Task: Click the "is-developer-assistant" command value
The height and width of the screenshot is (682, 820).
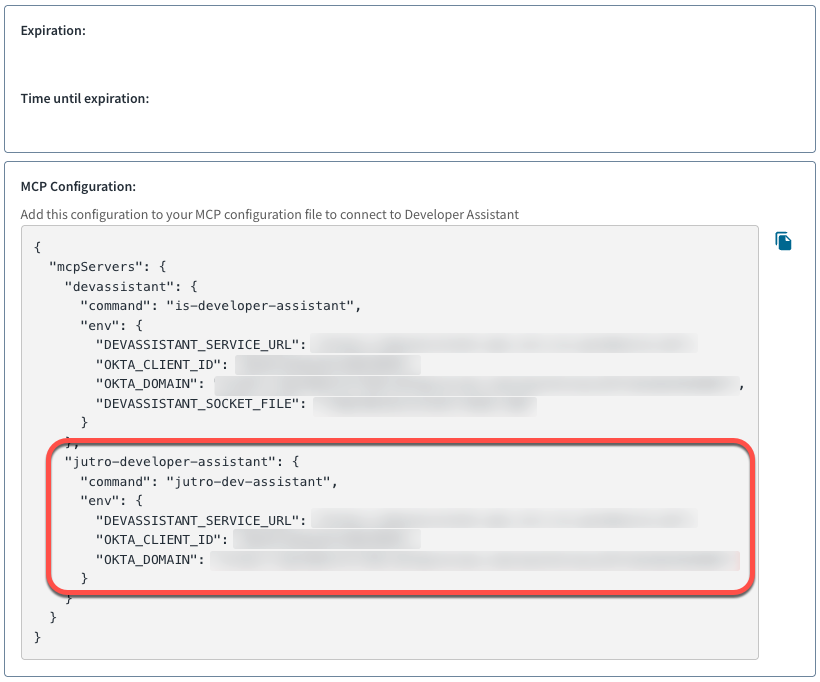Action: (x=260, y=306)
